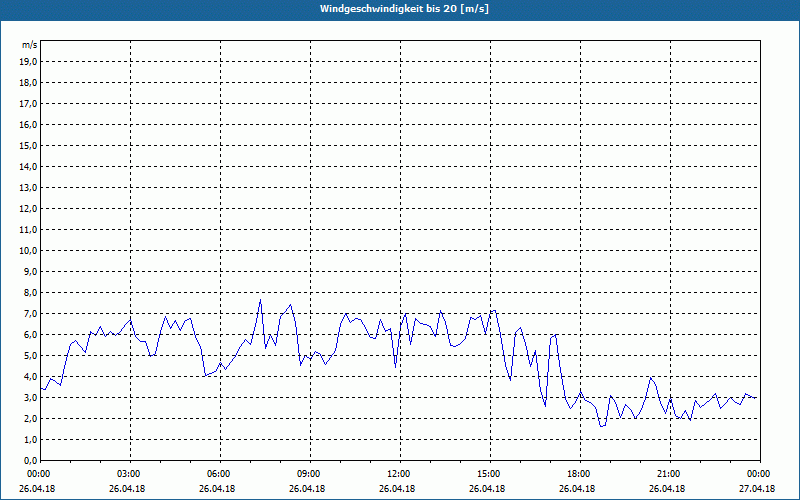Image resolution: width=800 pixels, height=500 pixels.
Task: Select the "26.04.18" date under 18:00
Action: (x=577, y=489)
